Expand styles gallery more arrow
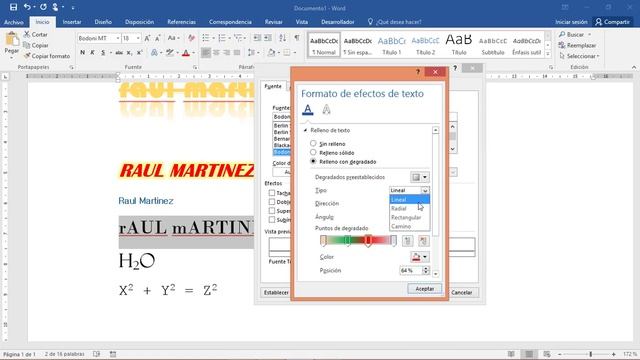The width and height of the screenshot is (640, 360). click(x=548, y=53)
